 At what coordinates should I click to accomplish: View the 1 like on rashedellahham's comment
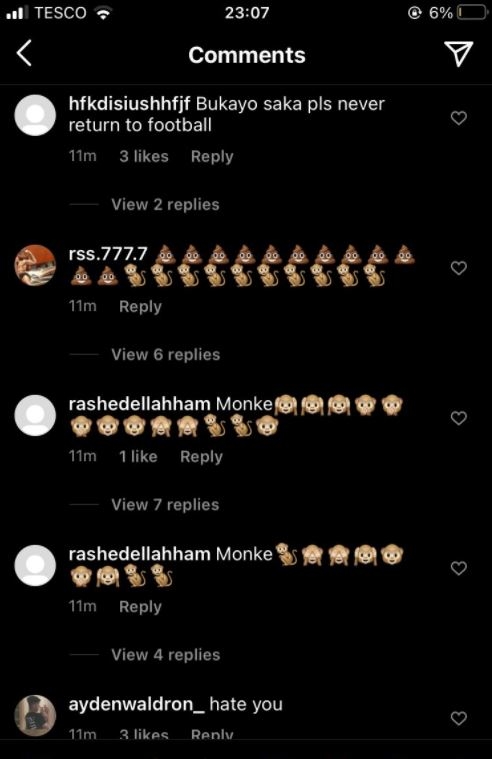[138, 456]
